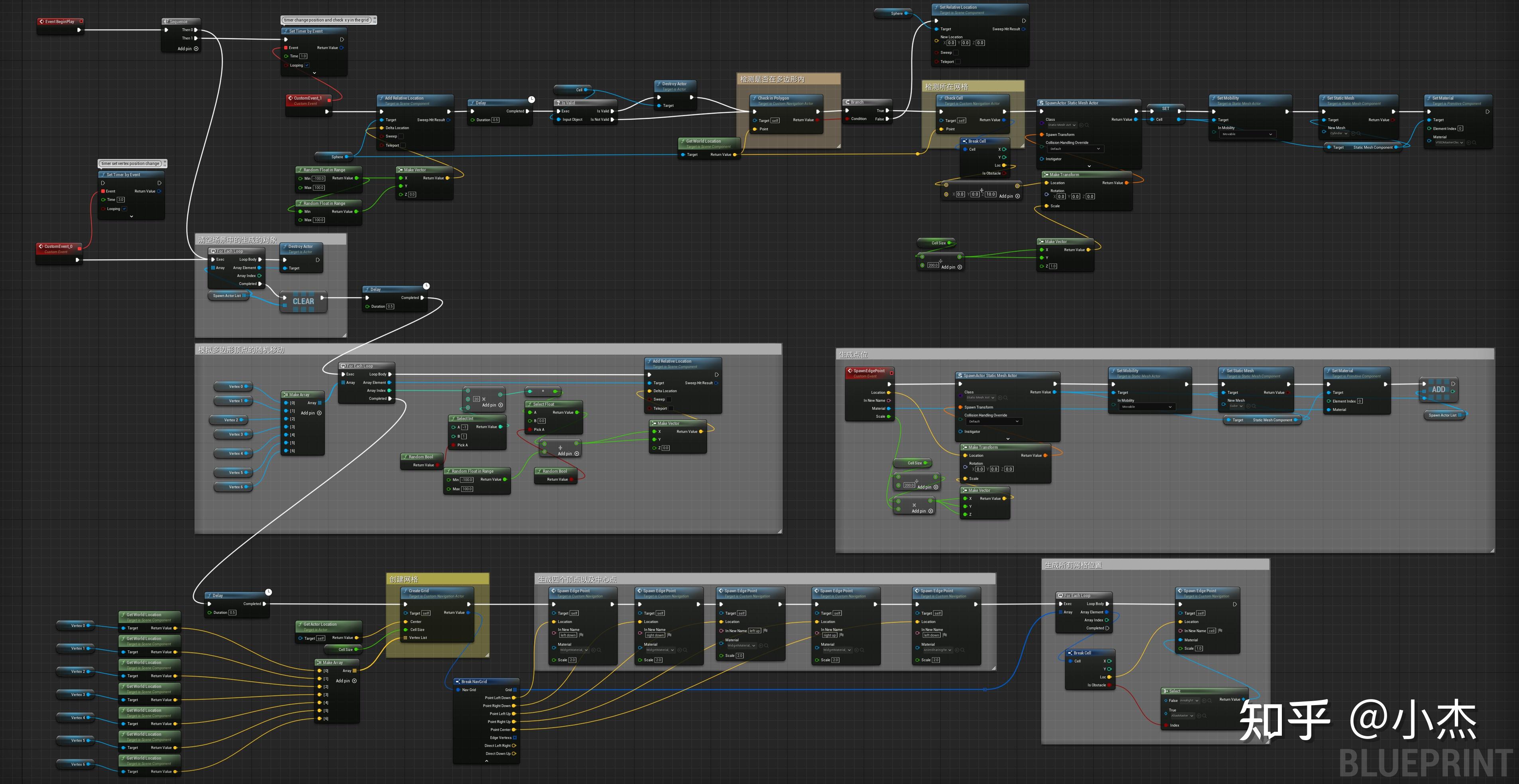
Task: Click the CustomEvent_1 node title
Action: point(308,98)
